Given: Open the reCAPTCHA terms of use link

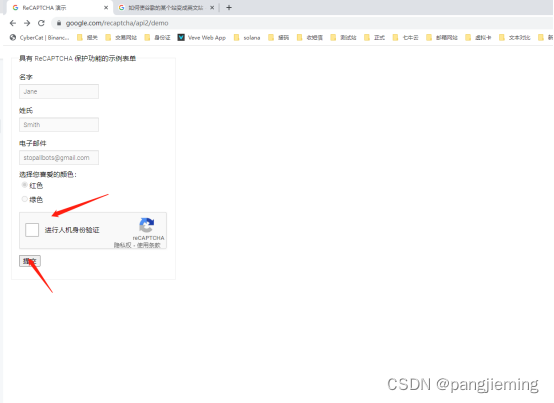Looking at the screenshot, I should point(149,245).
